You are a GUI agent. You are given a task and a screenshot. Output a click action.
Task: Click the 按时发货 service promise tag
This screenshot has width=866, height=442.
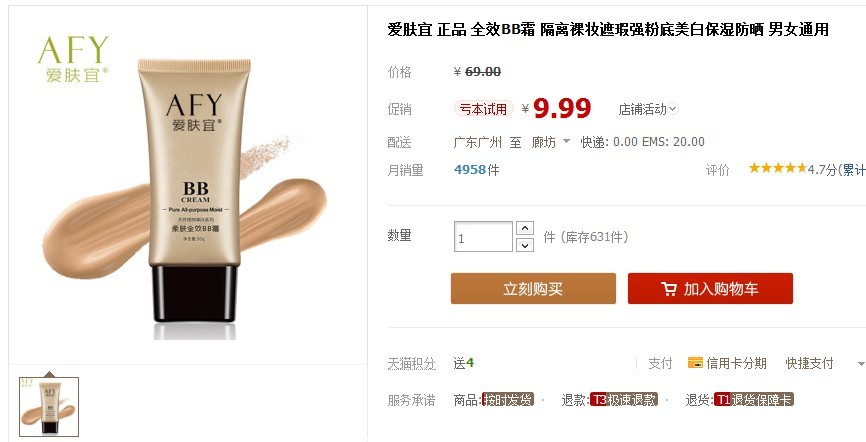pos(508,399)
